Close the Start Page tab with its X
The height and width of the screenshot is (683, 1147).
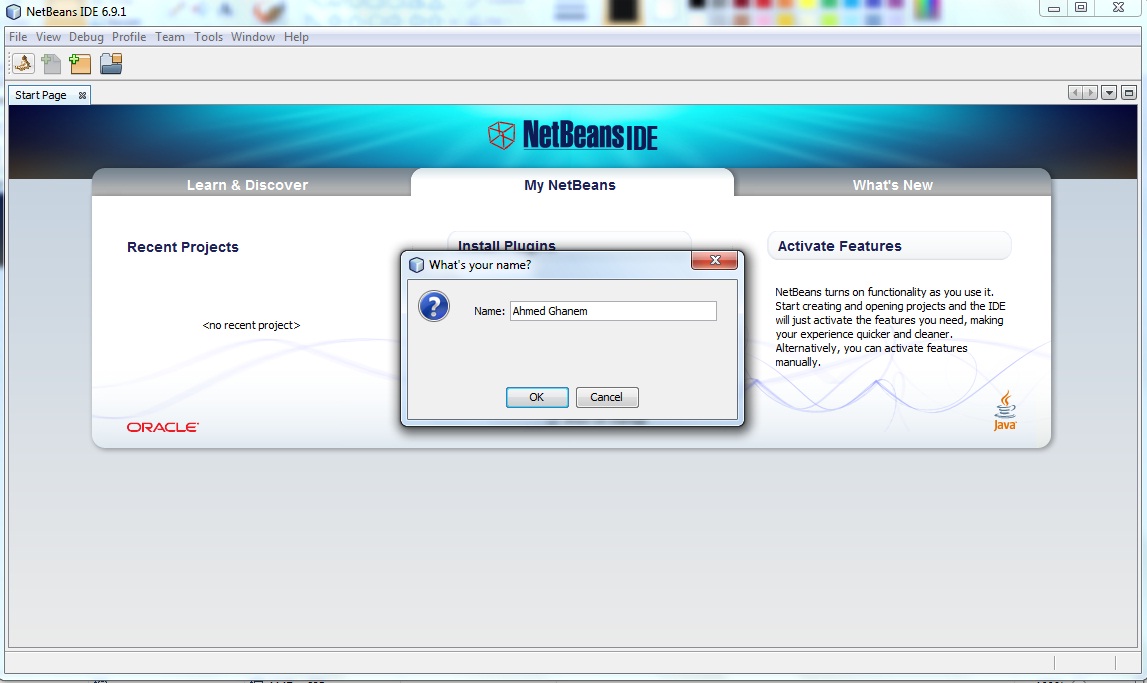[x=83, y=95]
